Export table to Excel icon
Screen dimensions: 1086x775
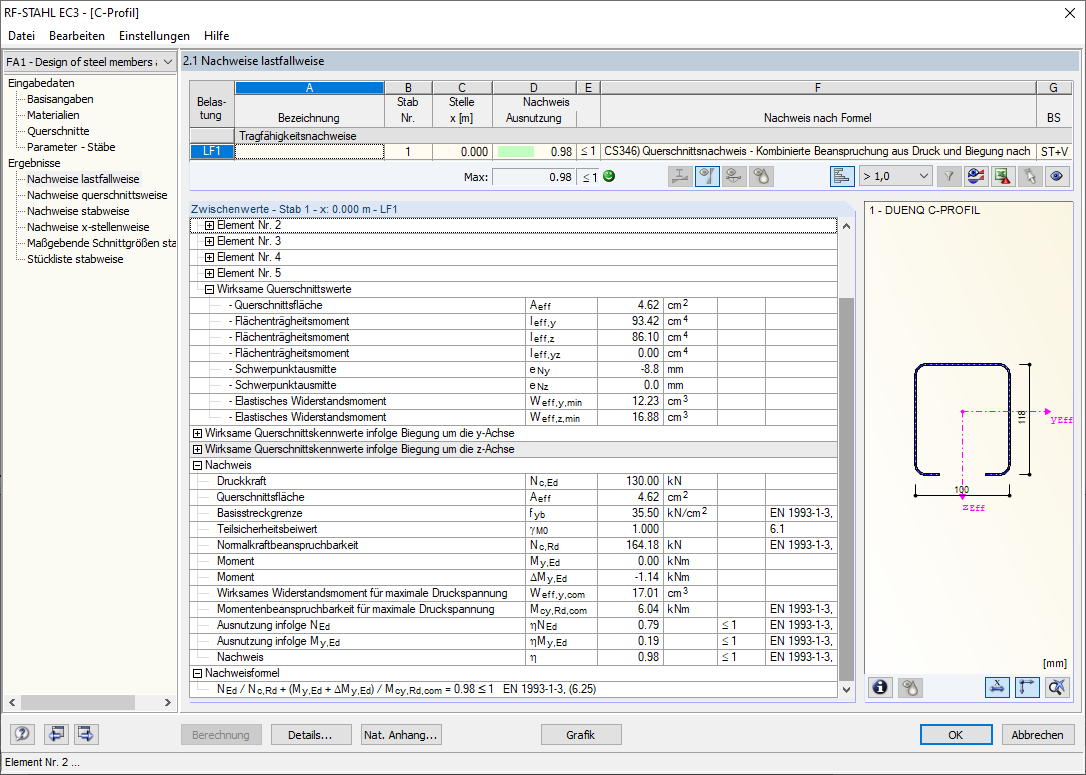click(x=1003, y=177)
